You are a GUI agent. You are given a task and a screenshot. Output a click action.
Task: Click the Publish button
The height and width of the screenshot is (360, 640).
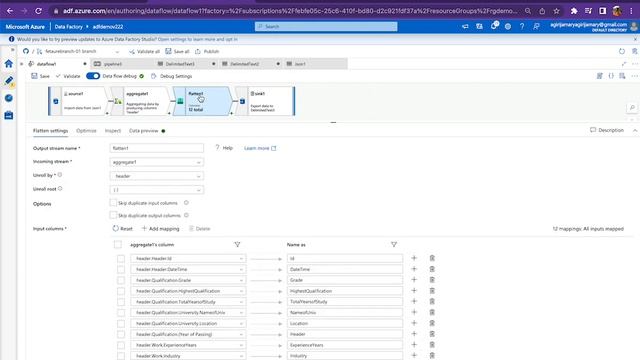207,51
